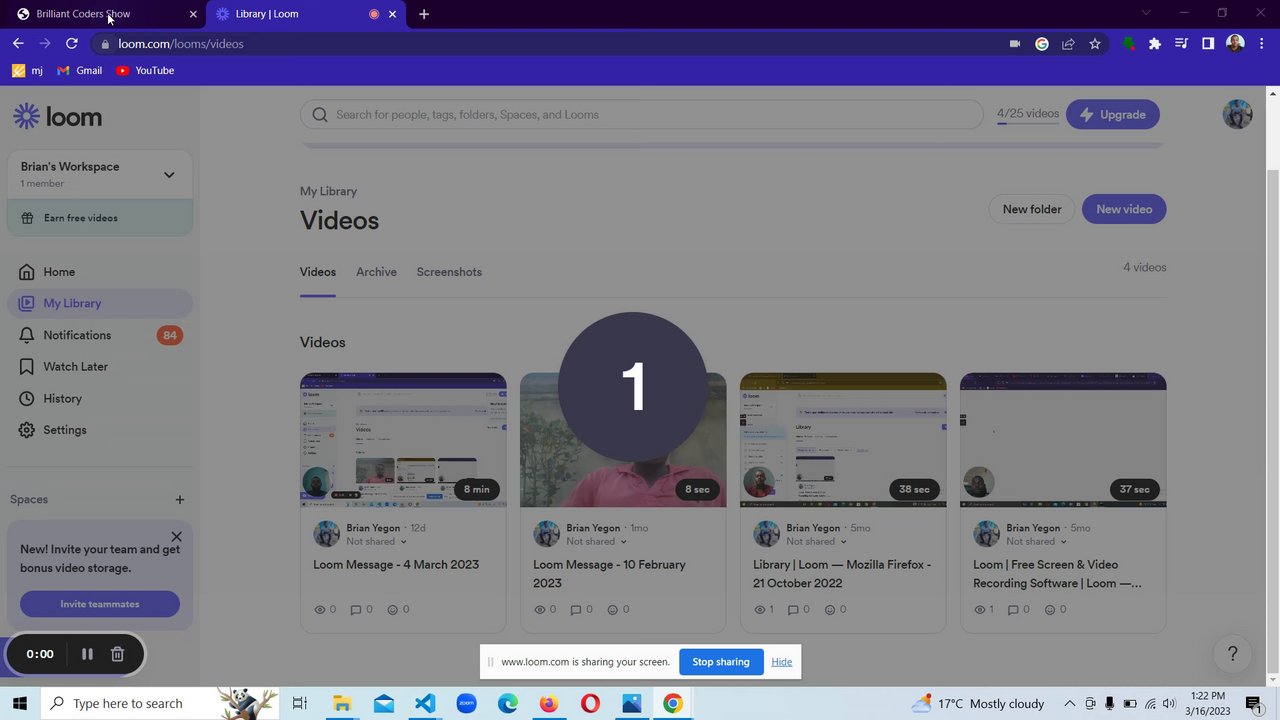Open Not shared dropdown on Loom Message - 10 February 2023

click(597, 542)
